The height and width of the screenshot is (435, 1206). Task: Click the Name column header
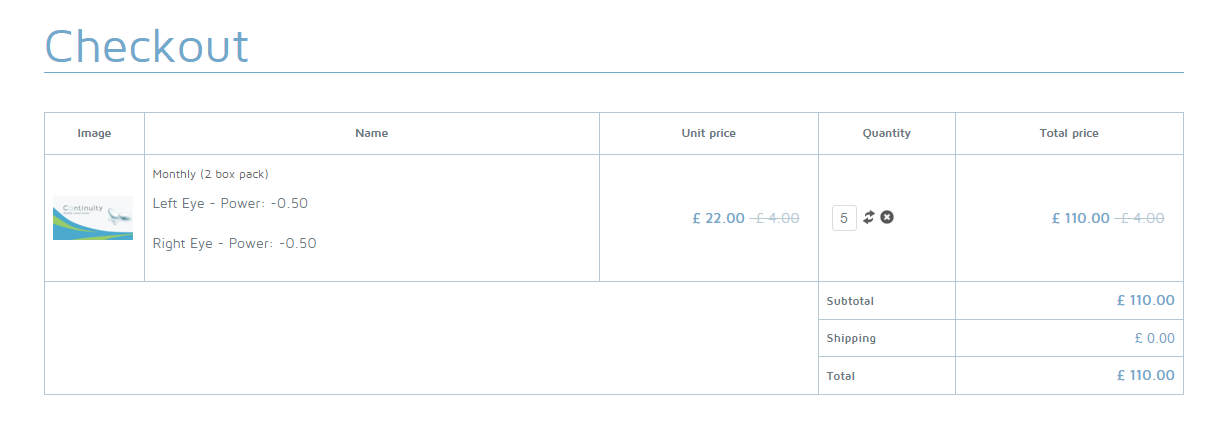coord(371,133)
